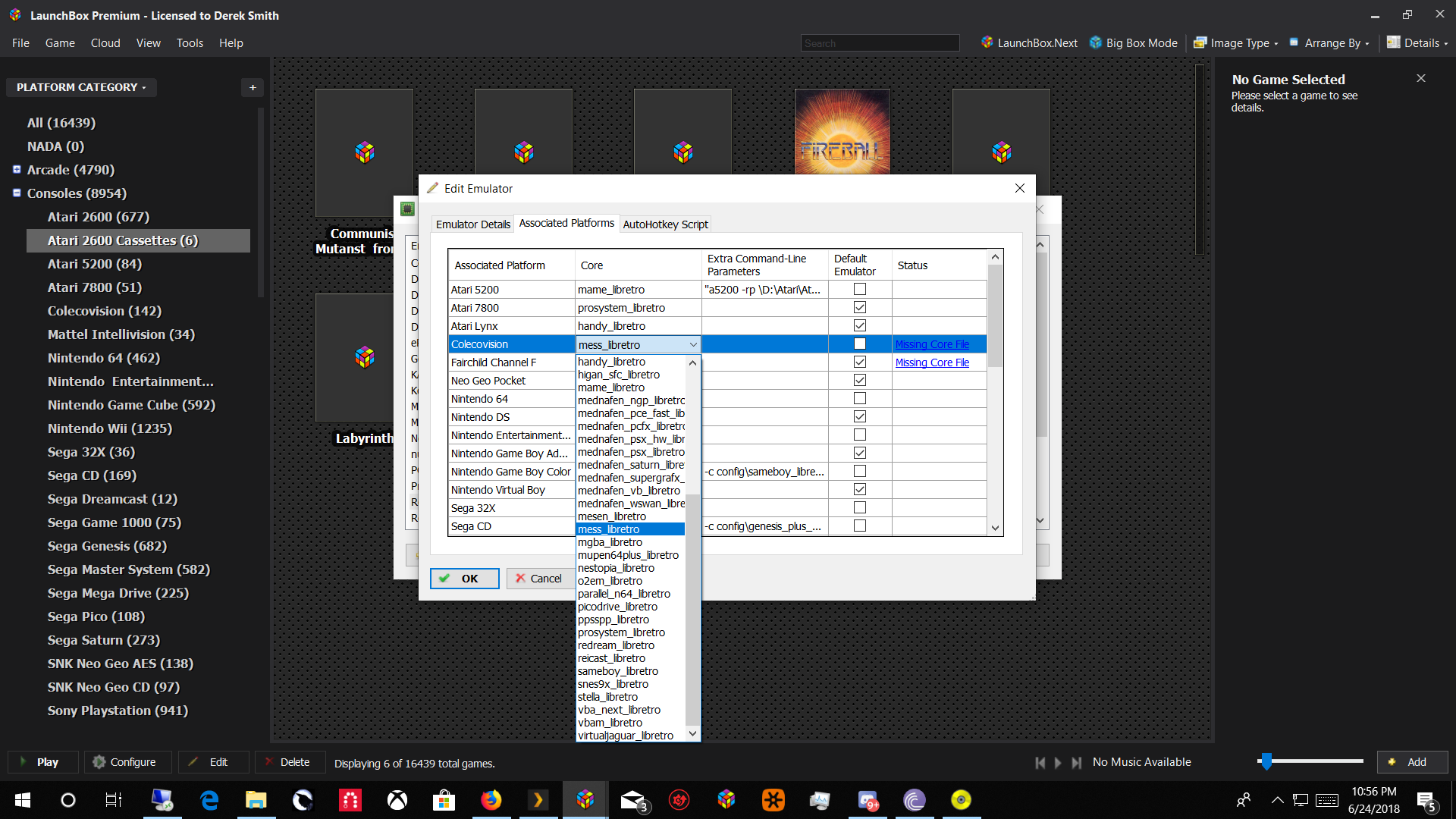Screen dimensions: 1456x819
Task: Launch Microsoft Edge from the taskbar
Action: coord(209,800)
